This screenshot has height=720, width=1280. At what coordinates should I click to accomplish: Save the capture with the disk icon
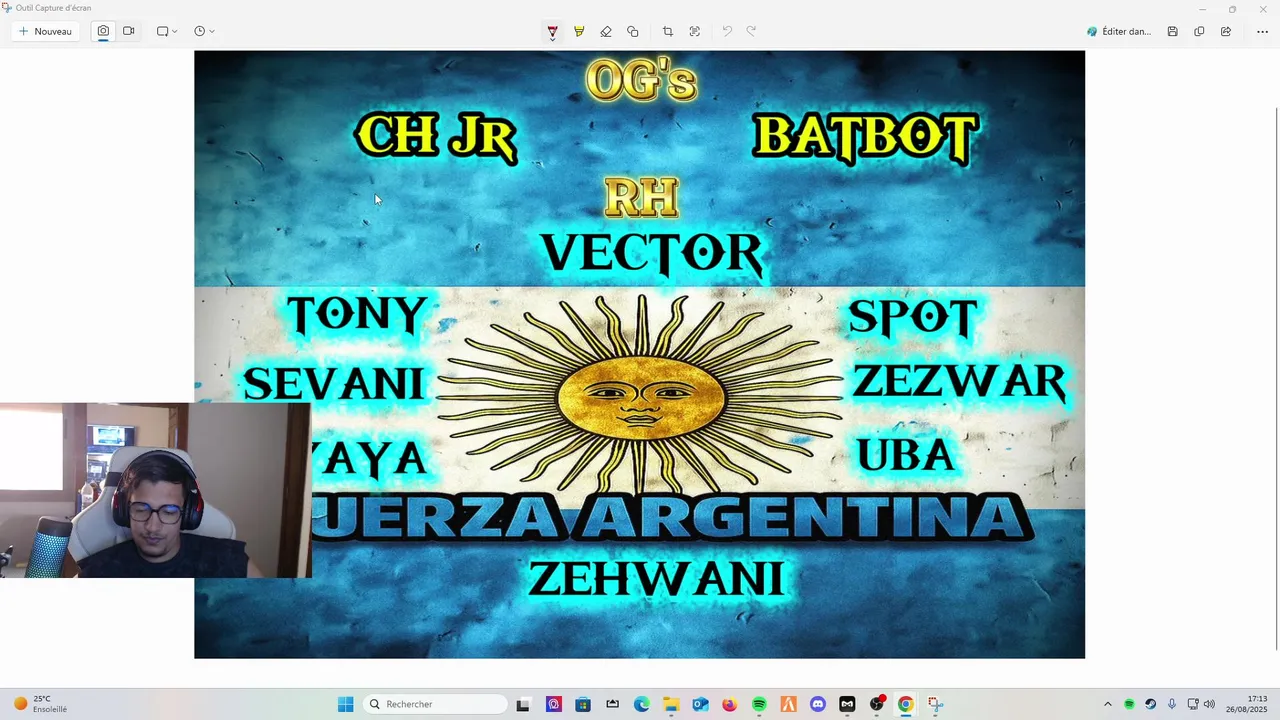[x=1173, y=32]
